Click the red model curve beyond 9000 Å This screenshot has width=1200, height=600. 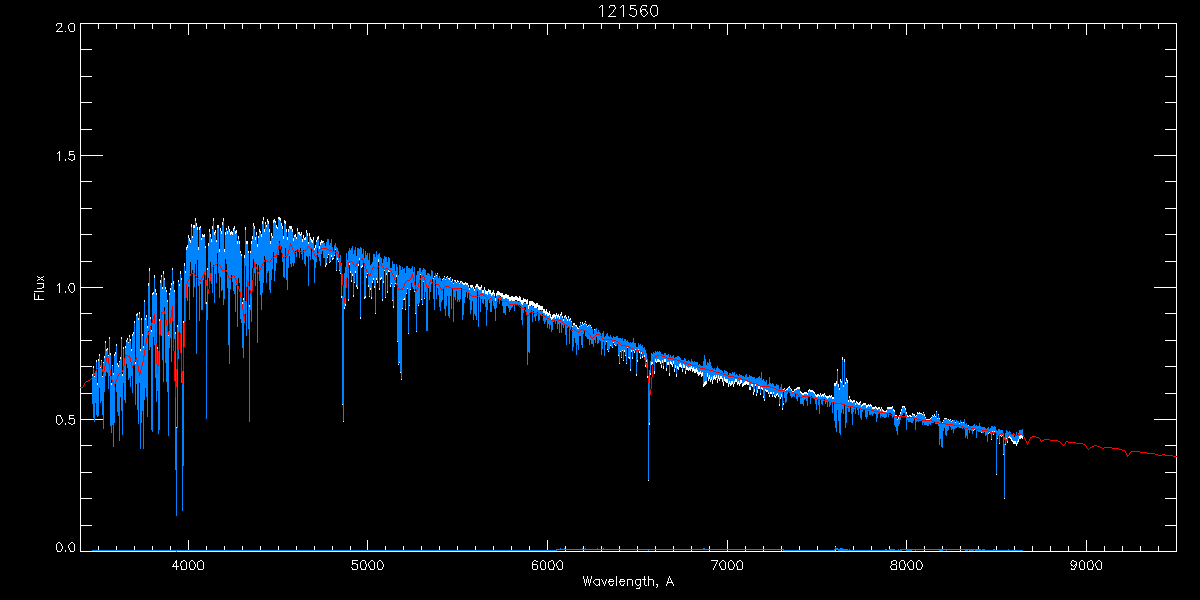tap(1110, 448)
